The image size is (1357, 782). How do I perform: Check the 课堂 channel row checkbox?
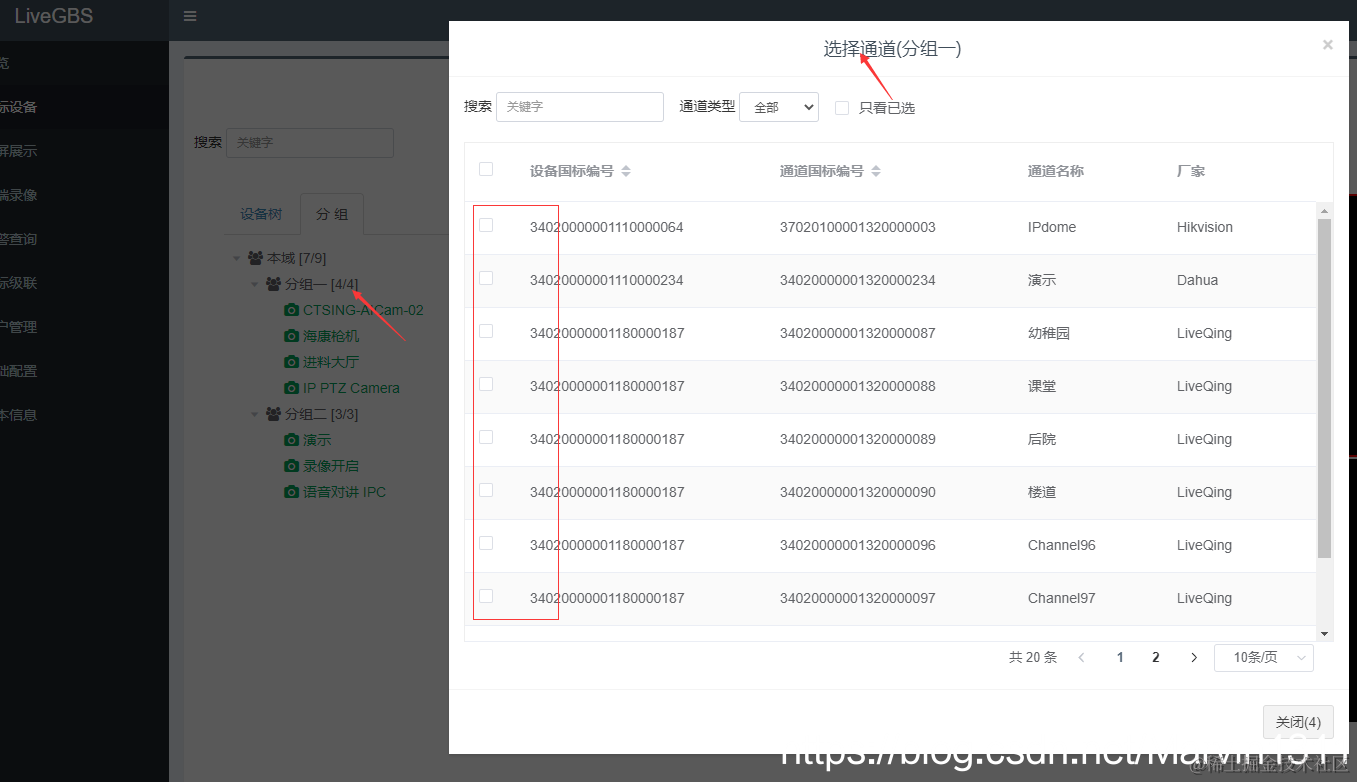tap(486, 384)
